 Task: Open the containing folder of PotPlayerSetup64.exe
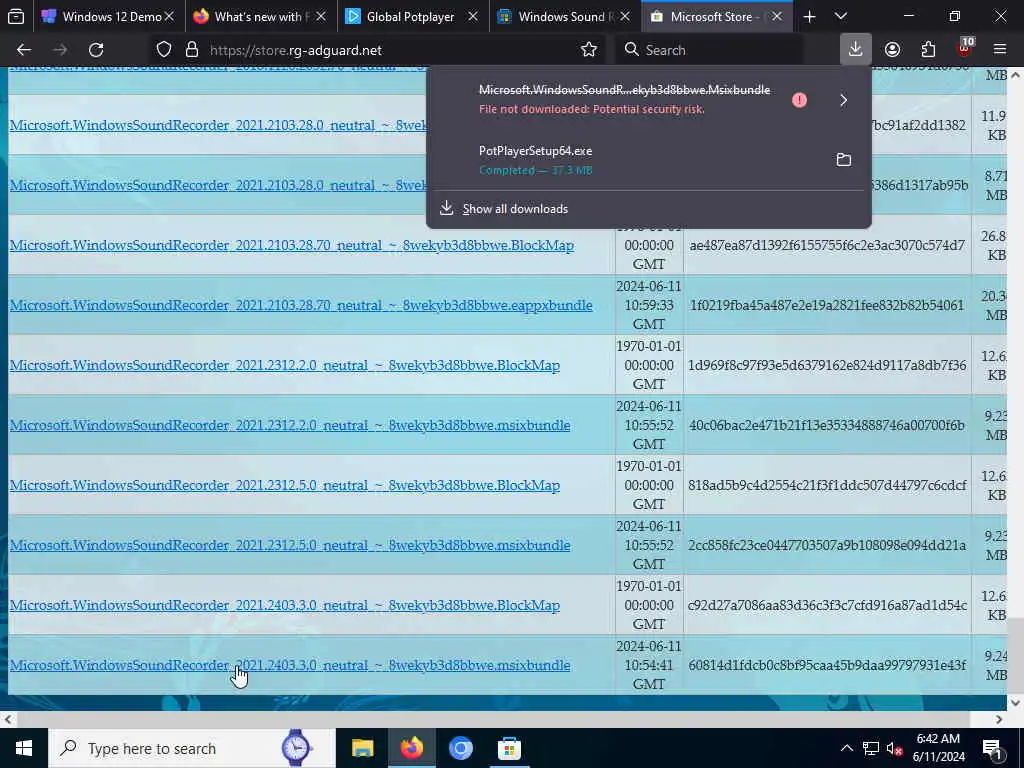[843, 160]
